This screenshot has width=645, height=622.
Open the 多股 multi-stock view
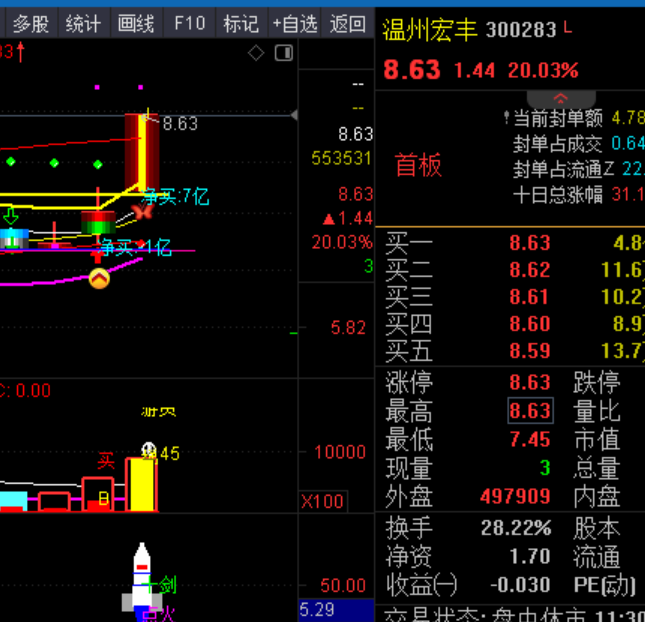(31, 24)
